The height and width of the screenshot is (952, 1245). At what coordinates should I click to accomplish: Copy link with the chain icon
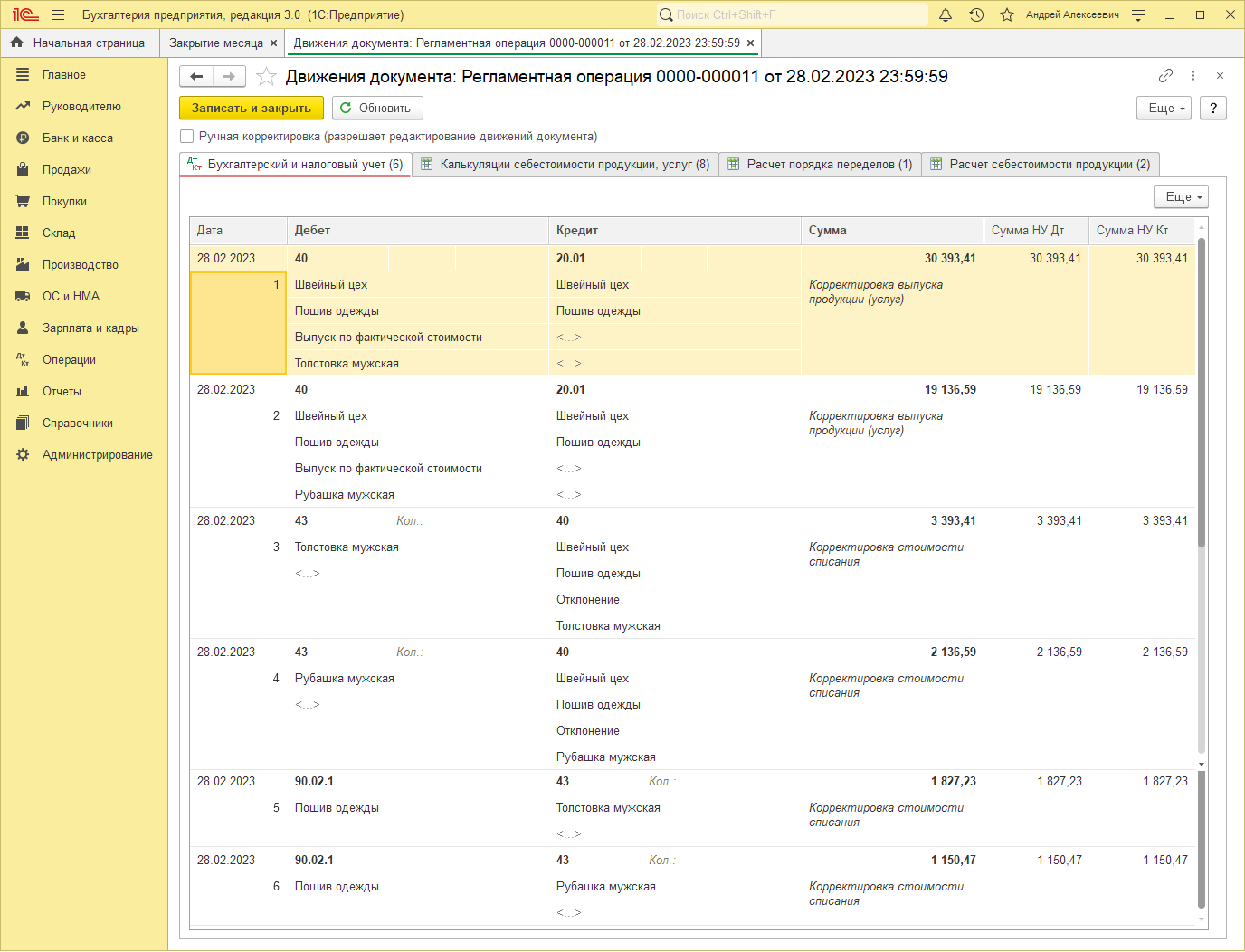pos(1165,76)
